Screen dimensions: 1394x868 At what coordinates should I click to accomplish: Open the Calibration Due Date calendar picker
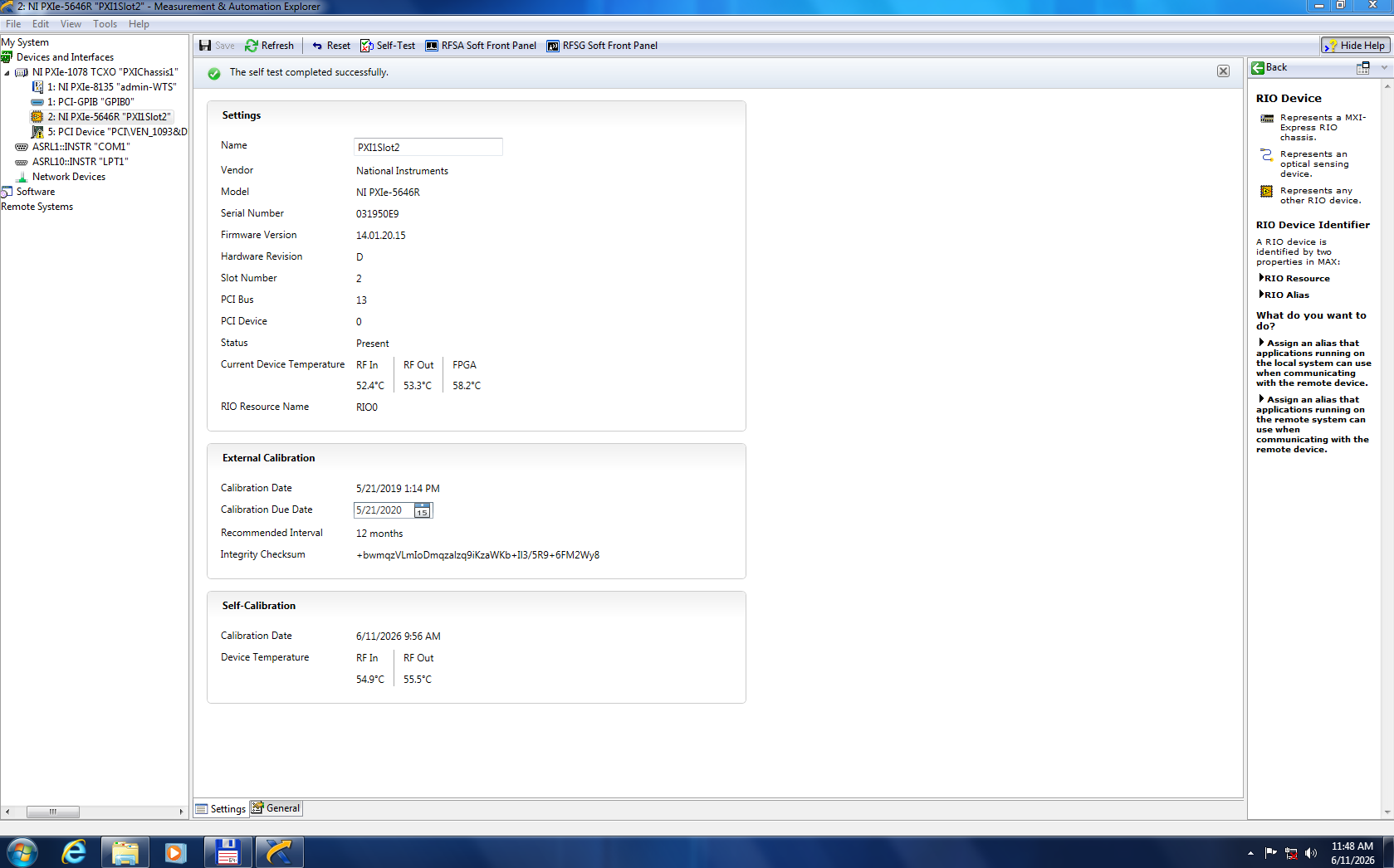423,510
